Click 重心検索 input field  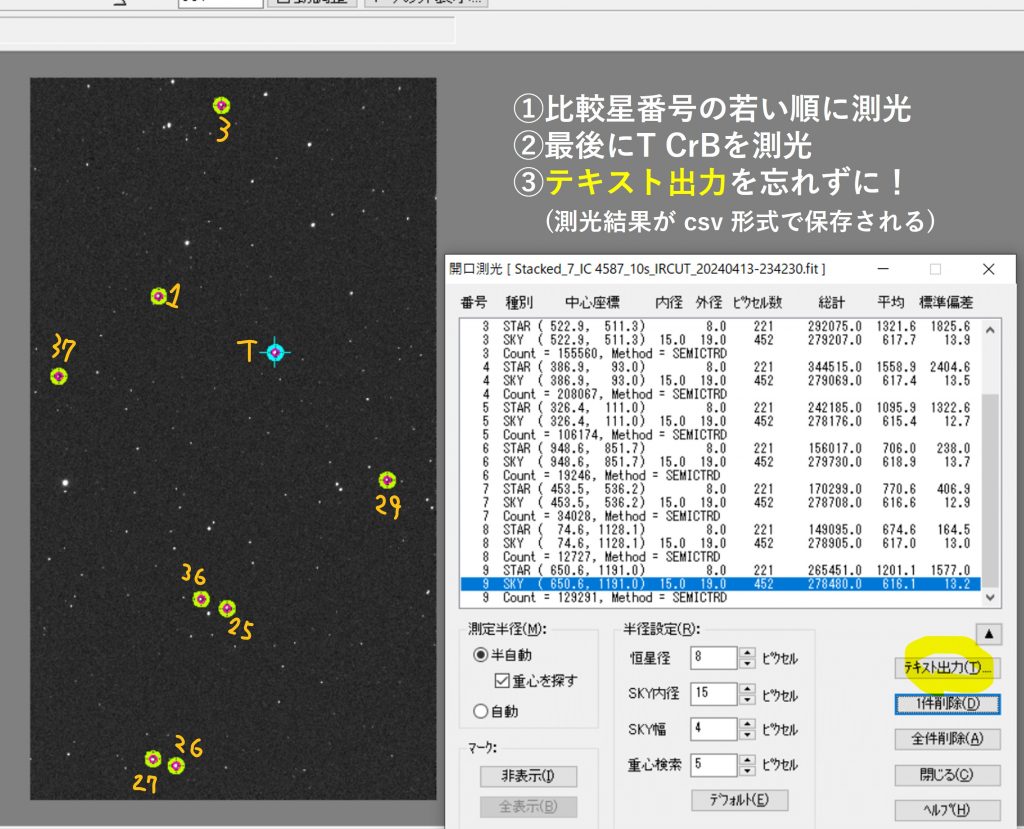click(x=714, y=764)
